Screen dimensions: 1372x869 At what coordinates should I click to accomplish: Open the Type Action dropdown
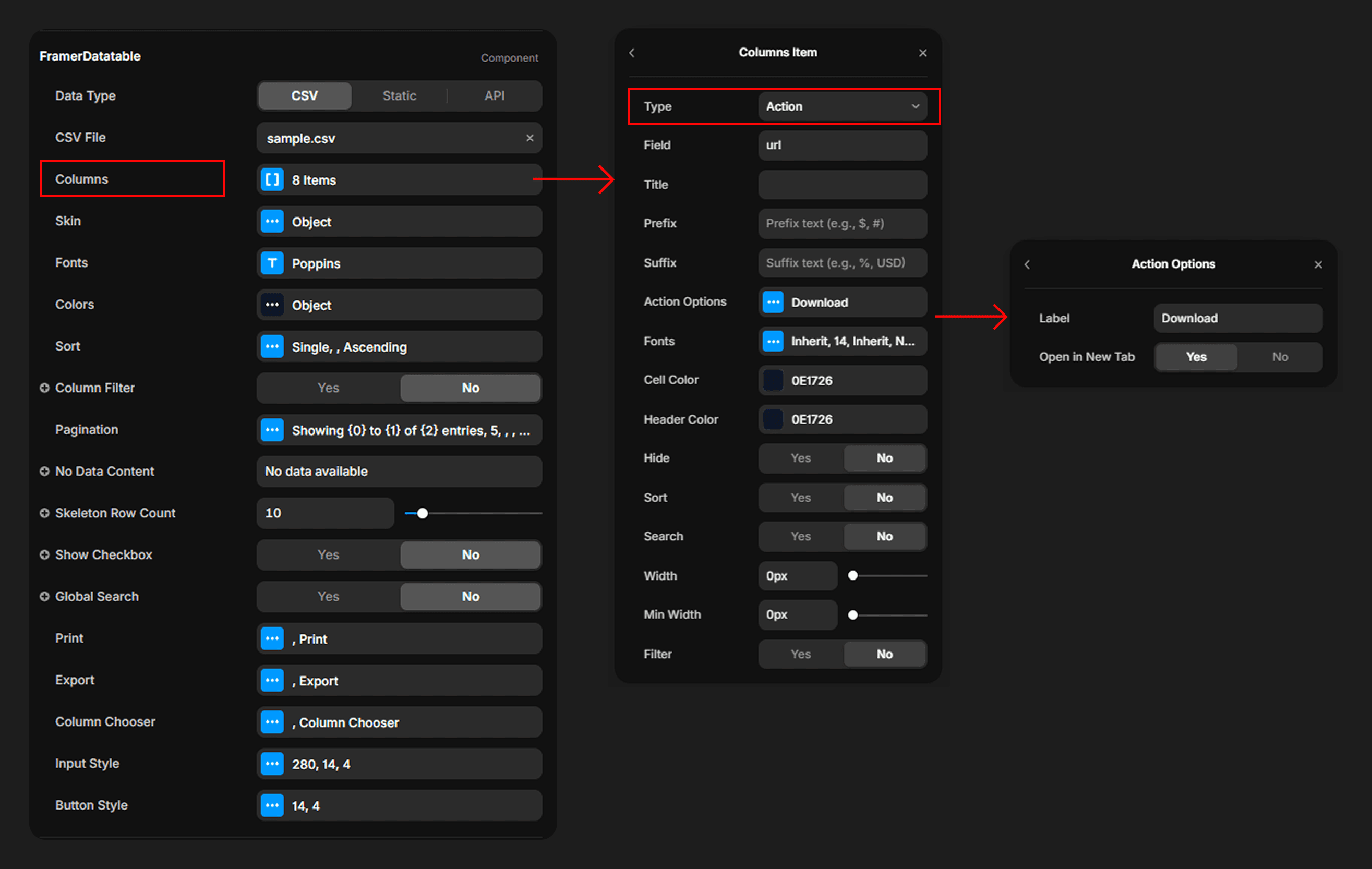point(842,106)
